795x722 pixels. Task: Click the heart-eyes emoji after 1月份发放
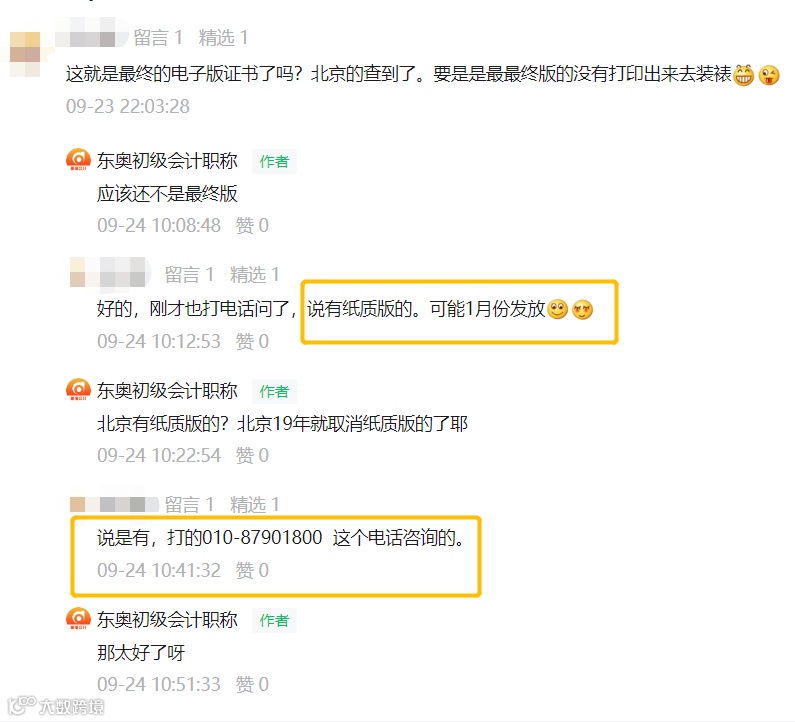click(582, 309)
